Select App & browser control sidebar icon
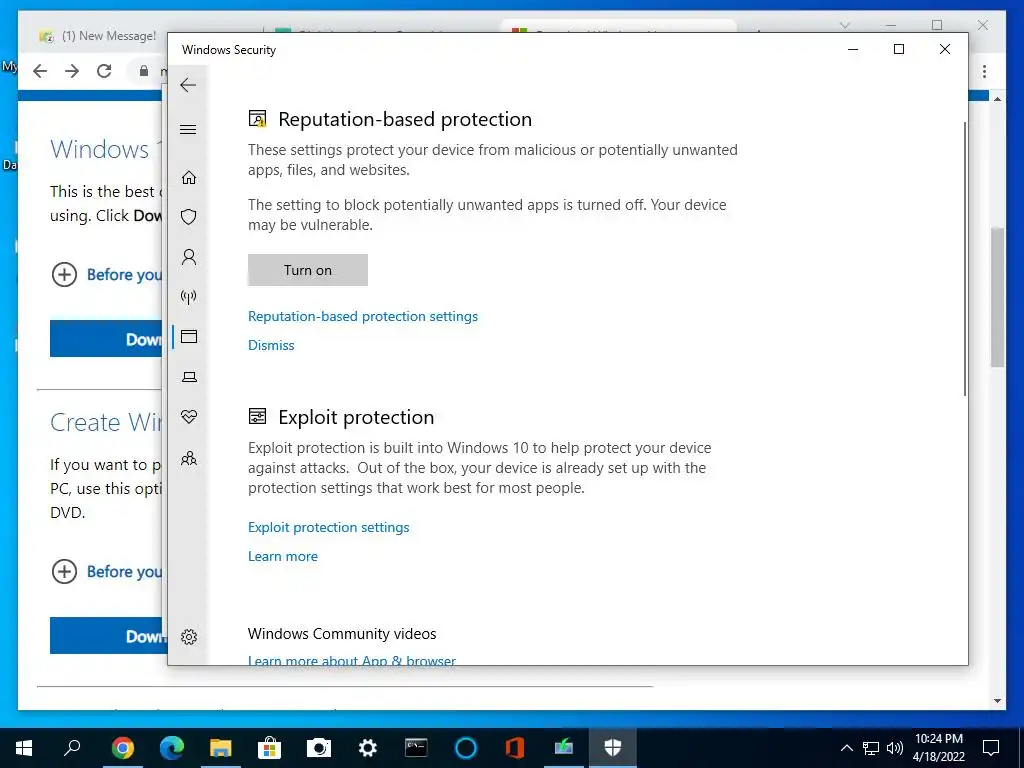Image resolution: width=1024 pixels, height=768 pixels. pos(189,337)
